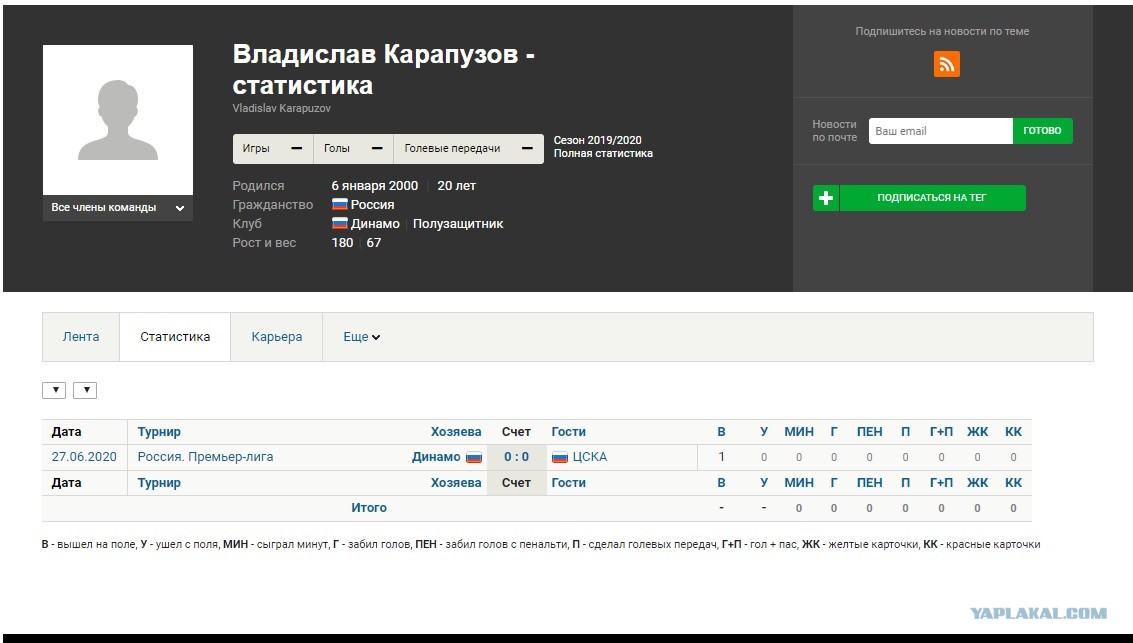Viewport: 1133px width, 643px height.
Task: Click the green ГОТОВО button
Action: [x=1043, y=131]
